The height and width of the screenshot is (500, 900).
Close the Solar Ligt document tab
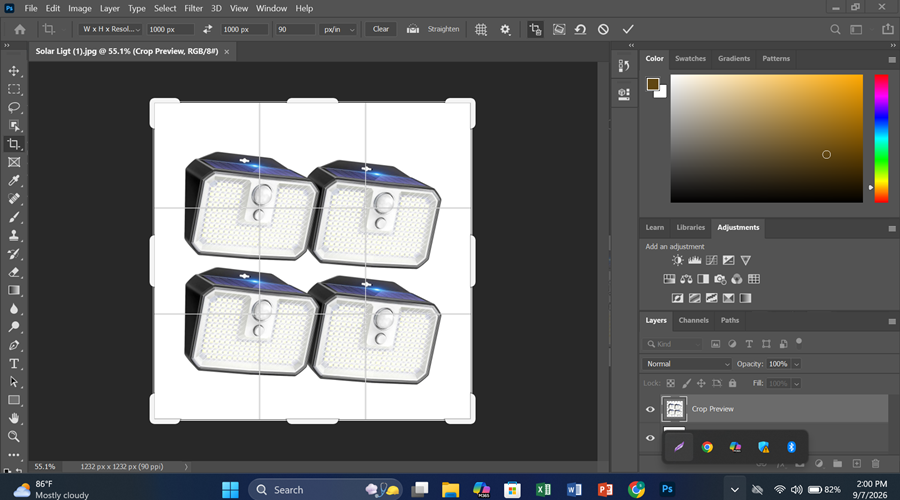point(227,52)
